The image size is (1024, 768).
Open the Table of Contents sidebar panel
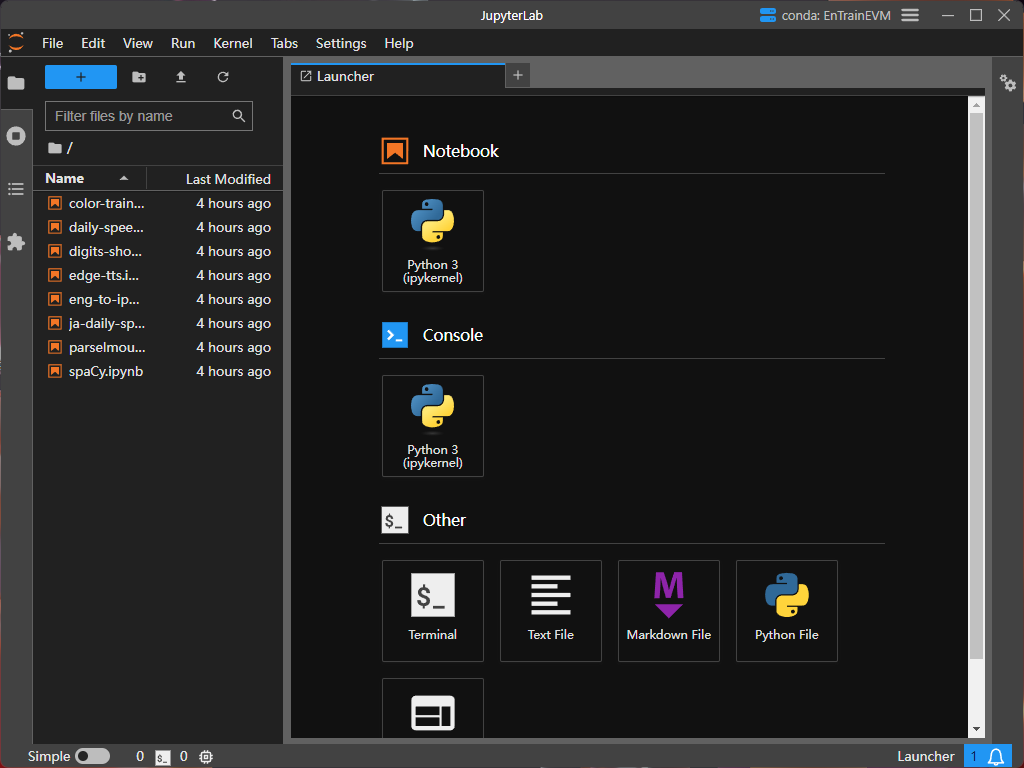16,189
